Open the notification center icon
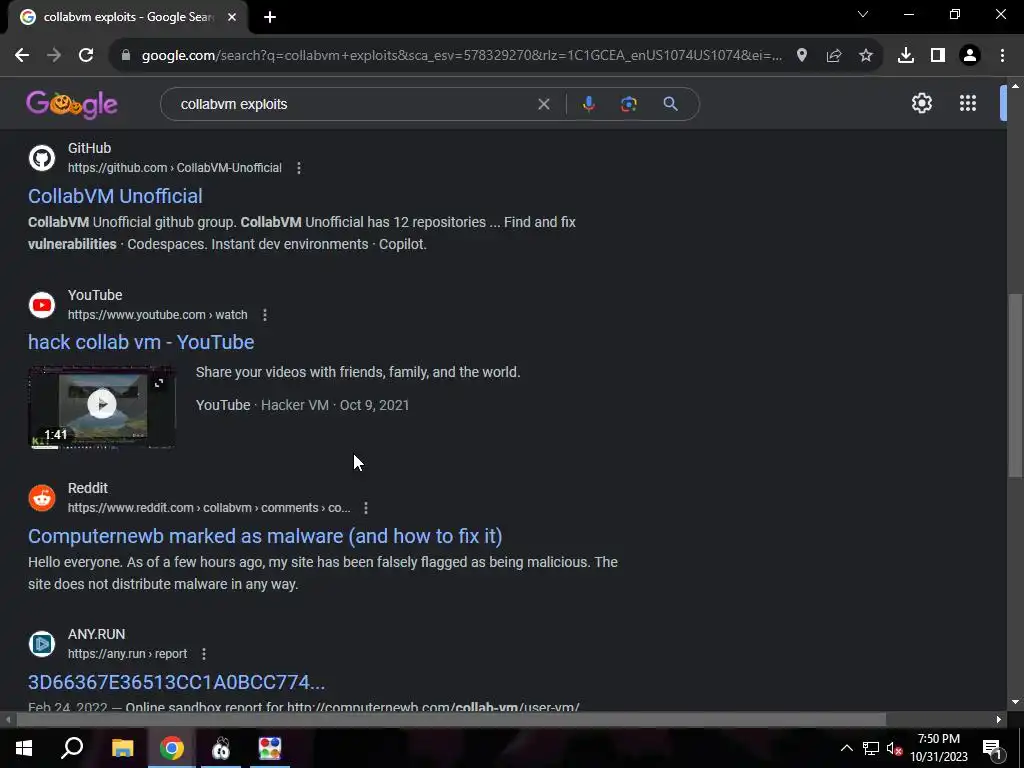 (991, 748)
